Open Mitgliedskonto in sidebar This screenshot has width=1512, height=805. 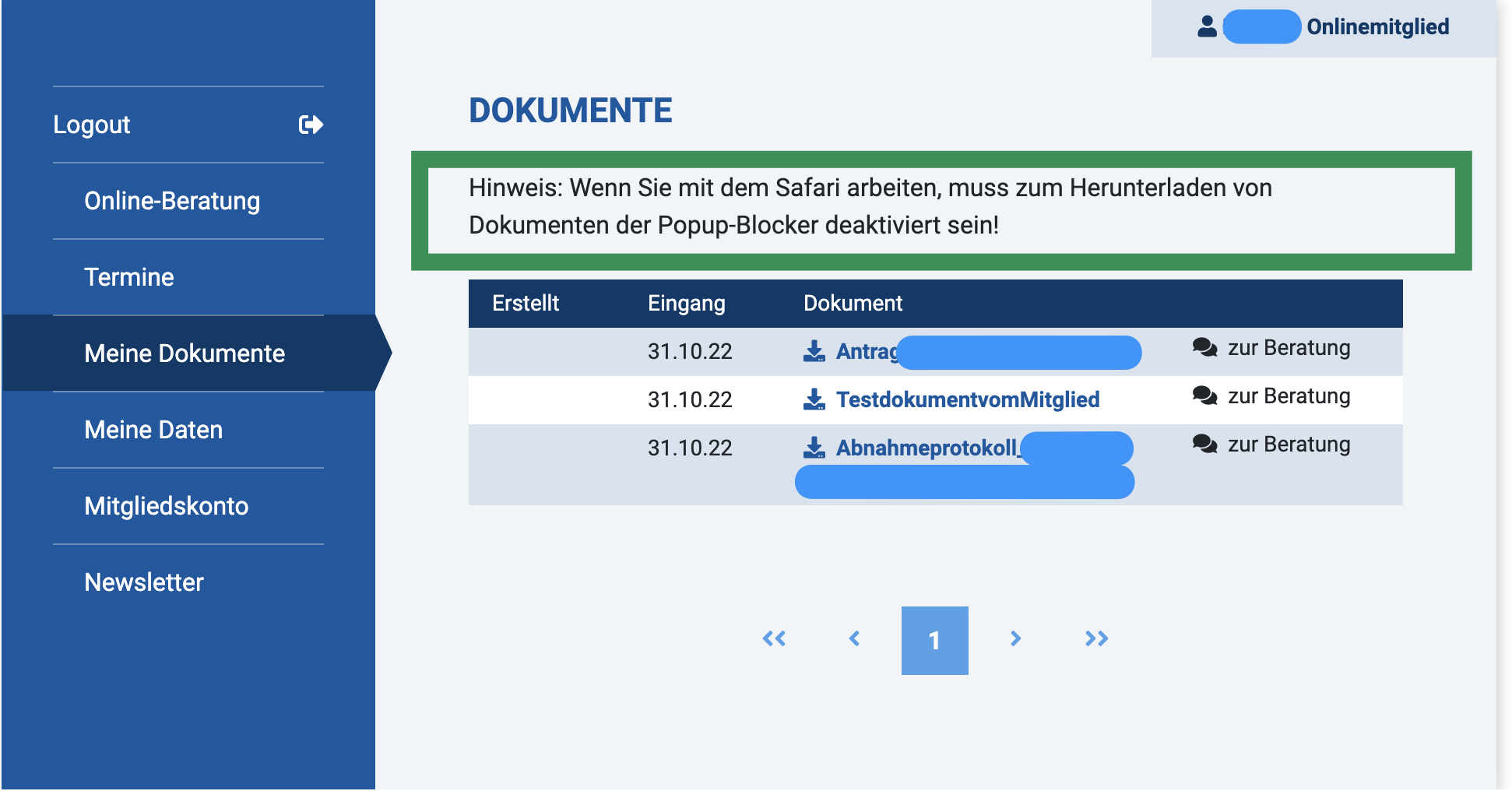(167, 506)
